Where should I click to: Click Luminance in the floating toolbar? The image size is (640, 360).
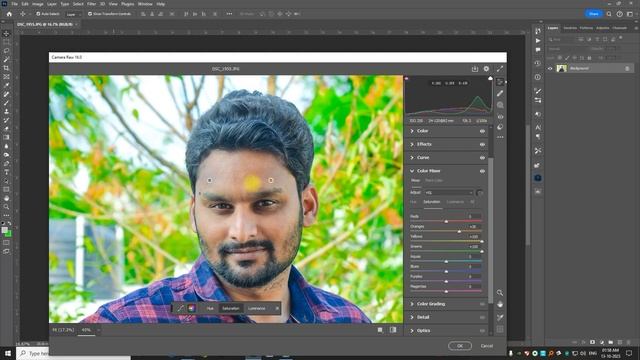point(257,309)
